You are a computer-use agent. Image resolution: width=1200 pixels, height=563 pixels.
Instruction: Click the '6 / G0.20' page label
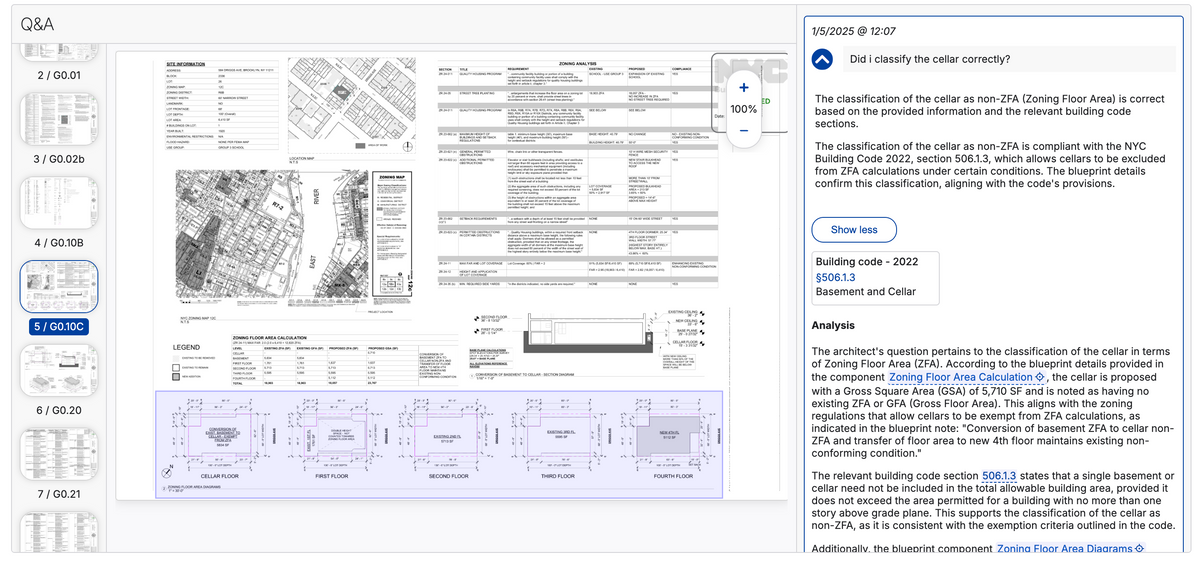(59, 411)
